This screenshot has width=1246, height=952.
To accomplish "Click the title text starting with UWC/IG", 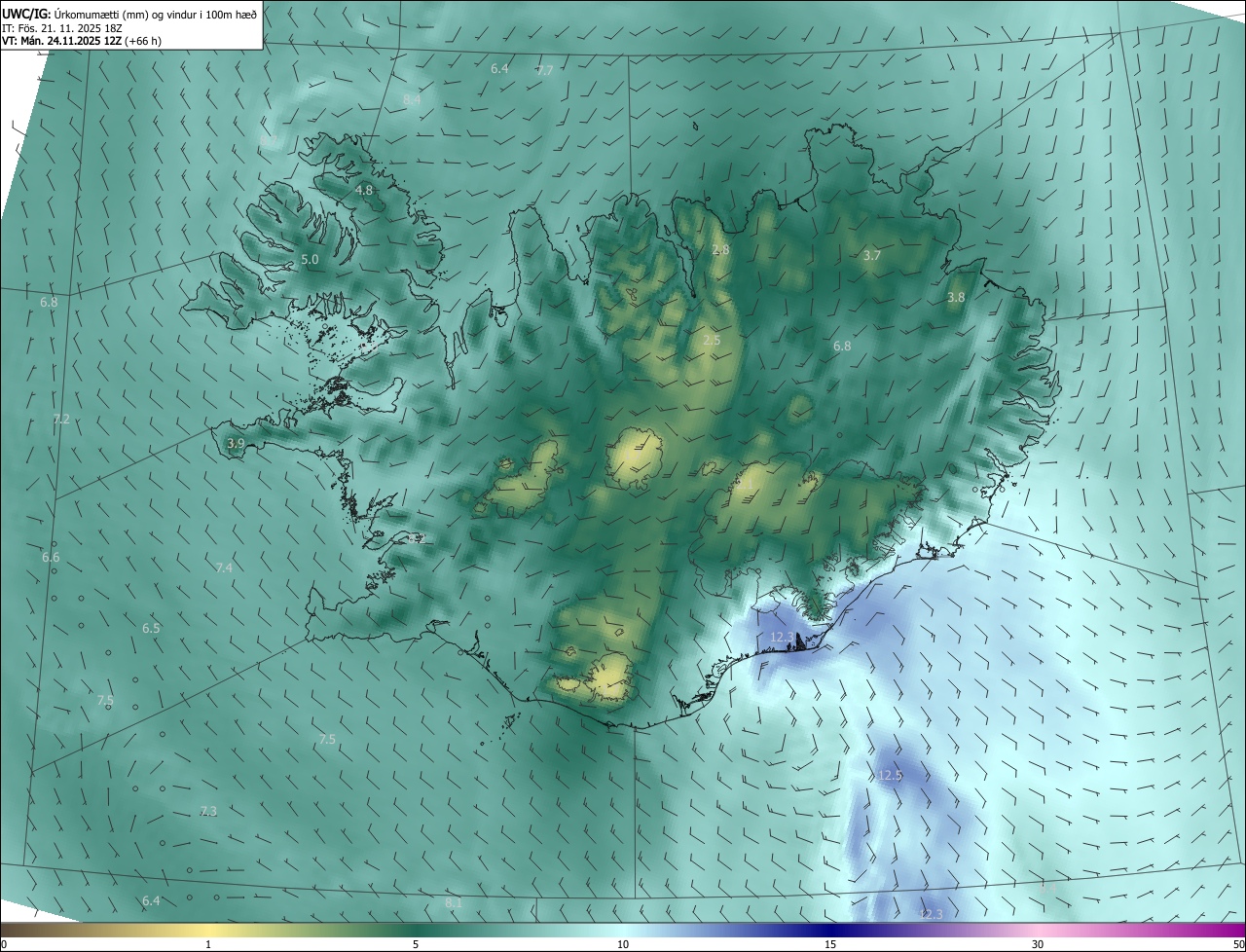I will coord(129,13).
